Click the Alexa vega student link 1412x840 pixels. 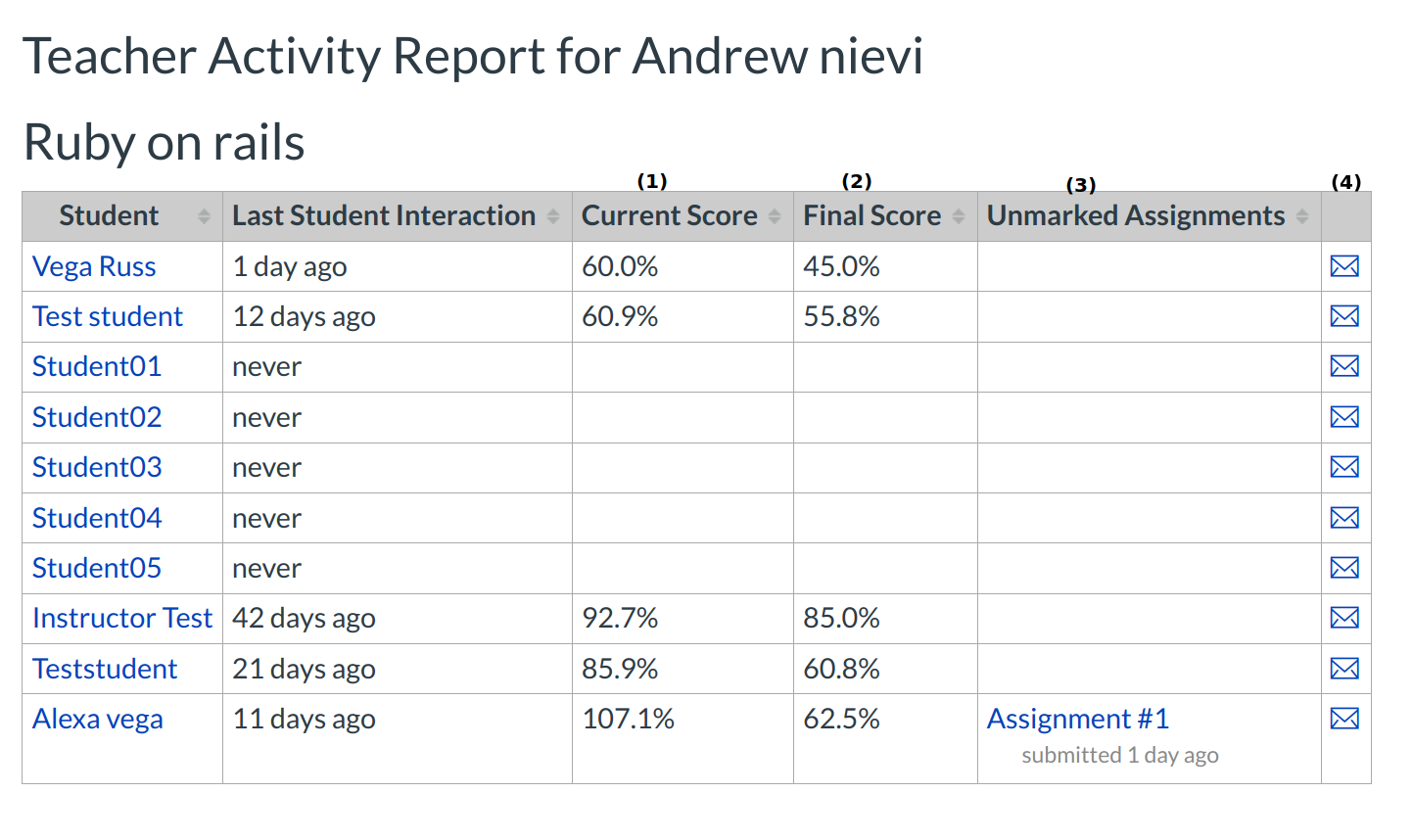tap(98, 719)
